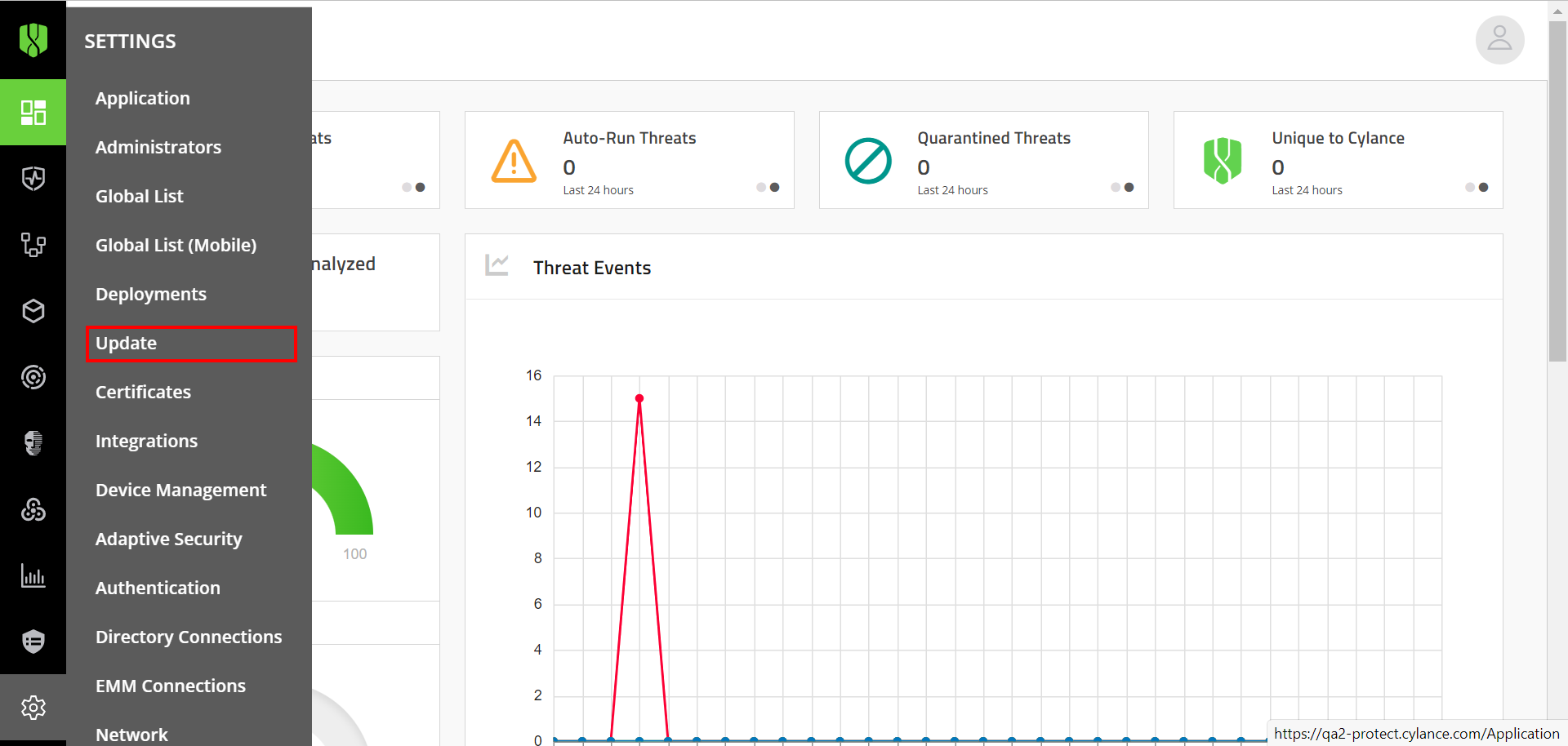
Task: Open the Dashboard via the green grid icon
Action: pyautogui.click(x=33, y=113)
